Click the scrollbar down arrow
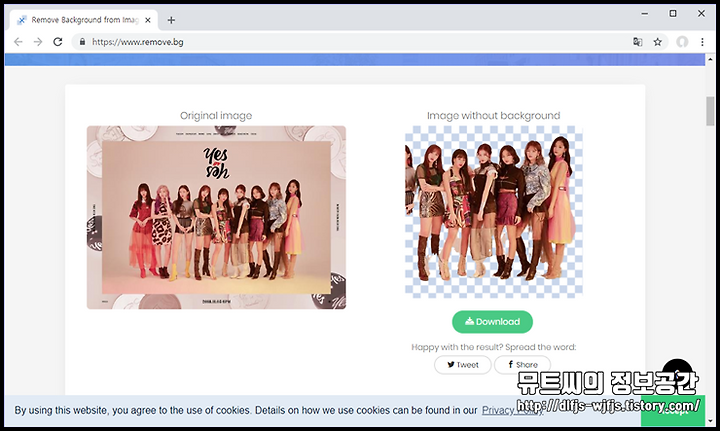The width and height of the screenshot is (720, 431). coord(710,420)
